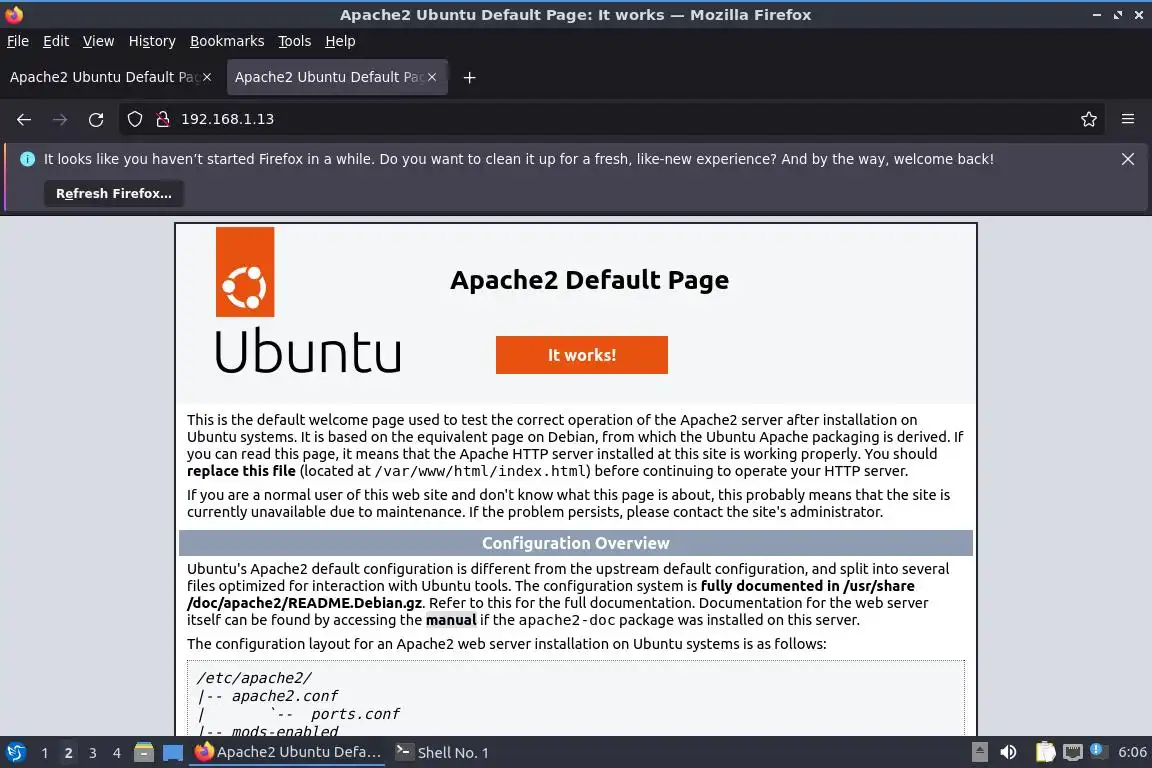The width and height of the screenshot is (1152, 768).
Task: Open the Bookmarks menu
Action: point(227,41)
